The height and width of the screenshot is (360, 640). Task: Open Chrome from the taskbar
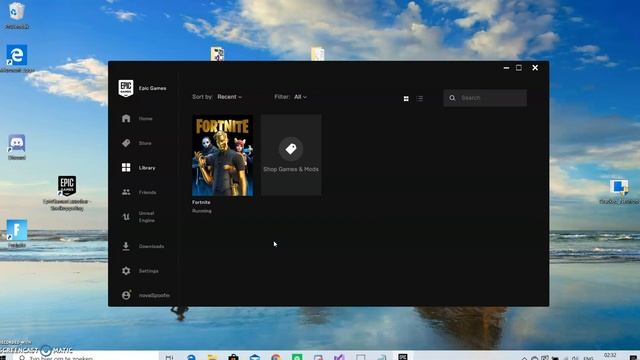click(x=276, y=357)
